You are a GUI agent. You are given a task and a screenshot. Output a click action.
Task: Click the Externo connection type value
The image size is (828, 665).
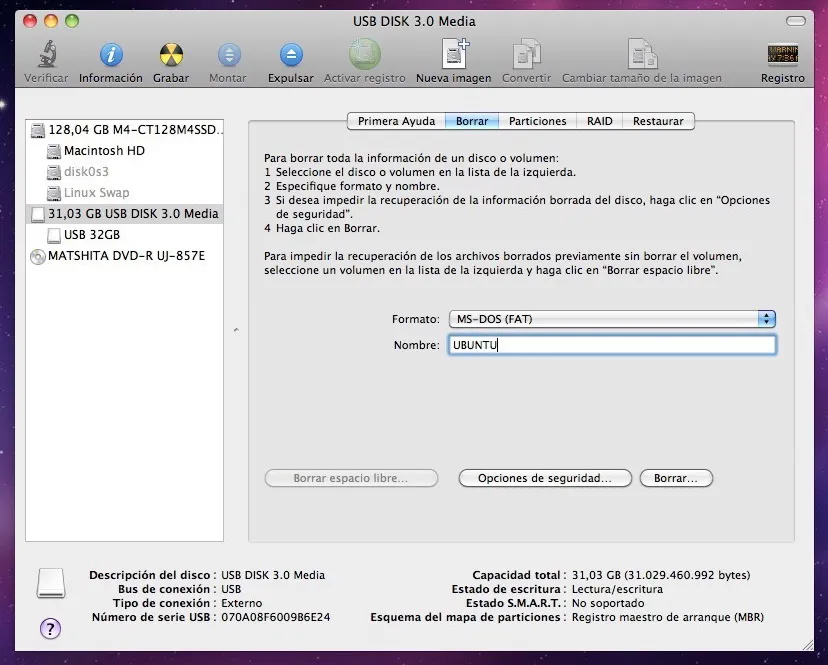coord(241,603)
